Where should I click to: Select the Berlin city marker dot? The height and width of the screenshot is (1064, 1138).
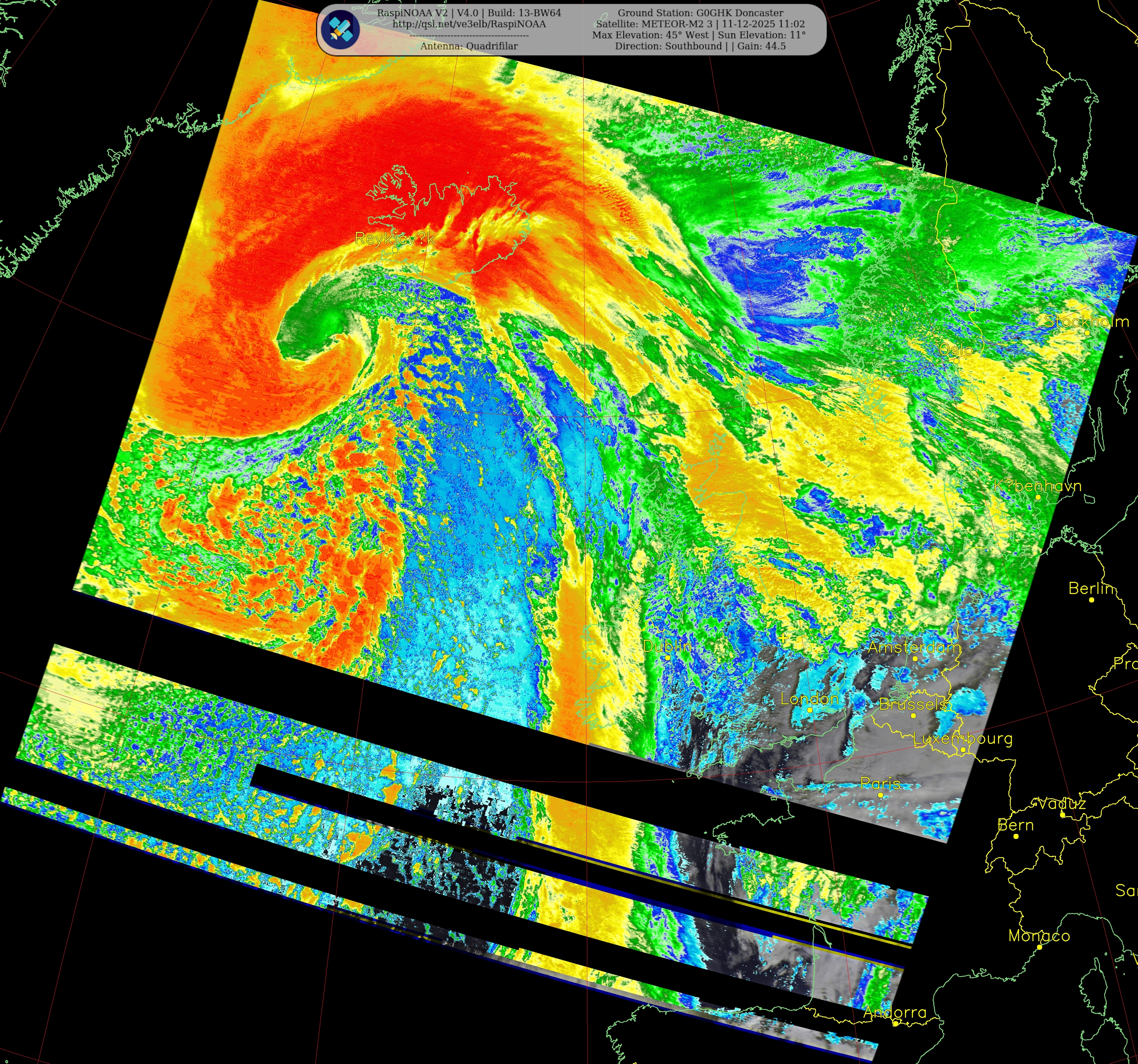click(x=1092, y=599)
